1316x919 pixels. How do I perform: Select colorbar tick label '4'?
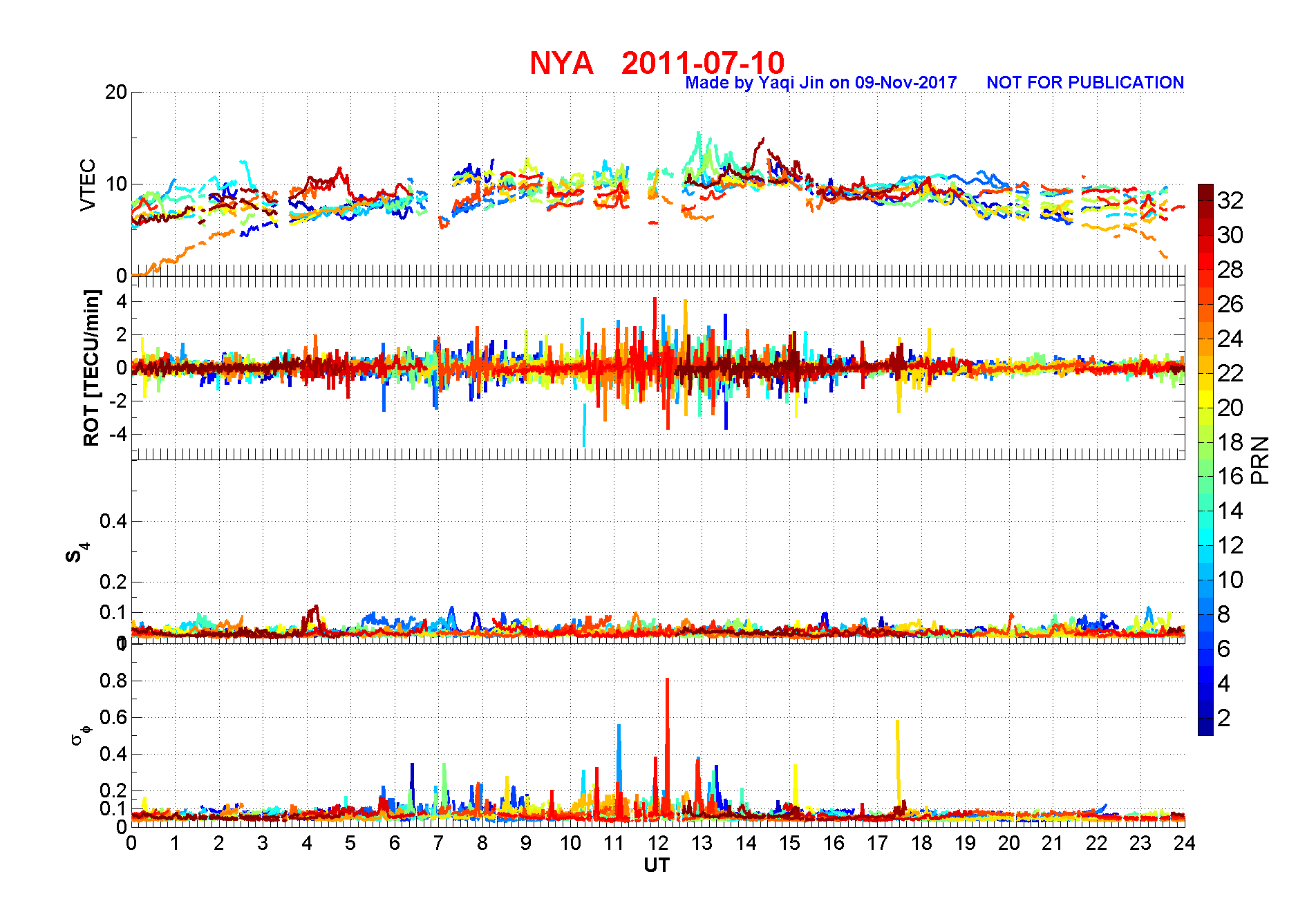pos(1224,683)
